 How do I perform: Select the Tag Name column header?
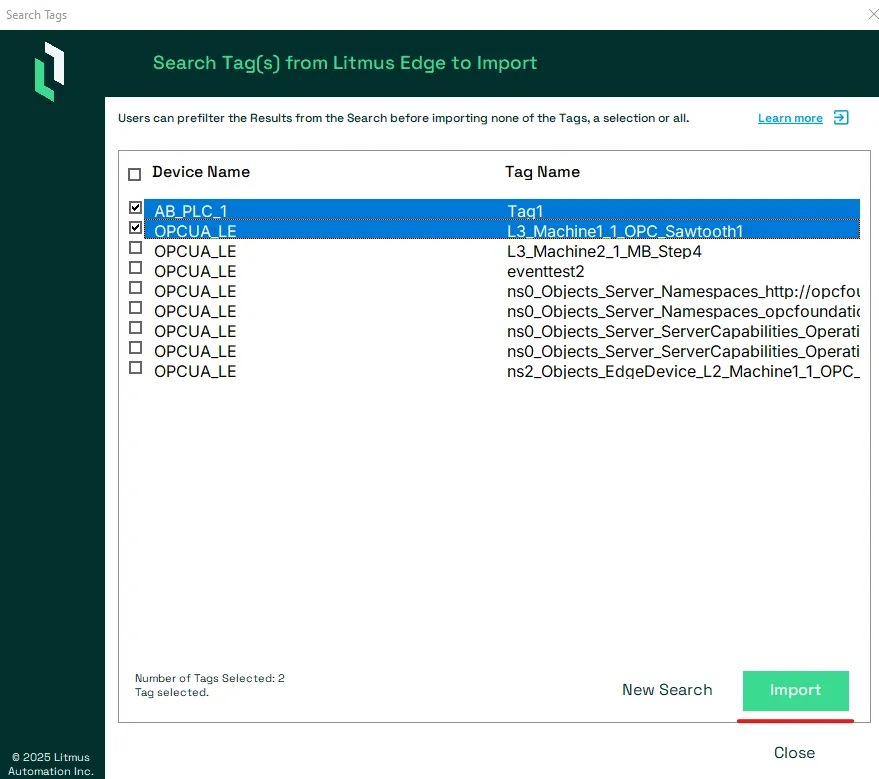point(542,172)
